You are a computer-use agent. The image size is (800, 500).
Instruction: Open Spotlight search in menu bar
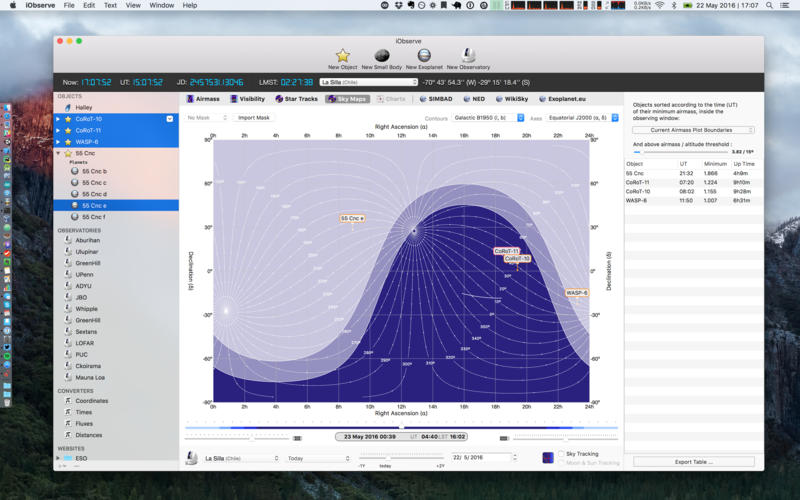point(769,5)
